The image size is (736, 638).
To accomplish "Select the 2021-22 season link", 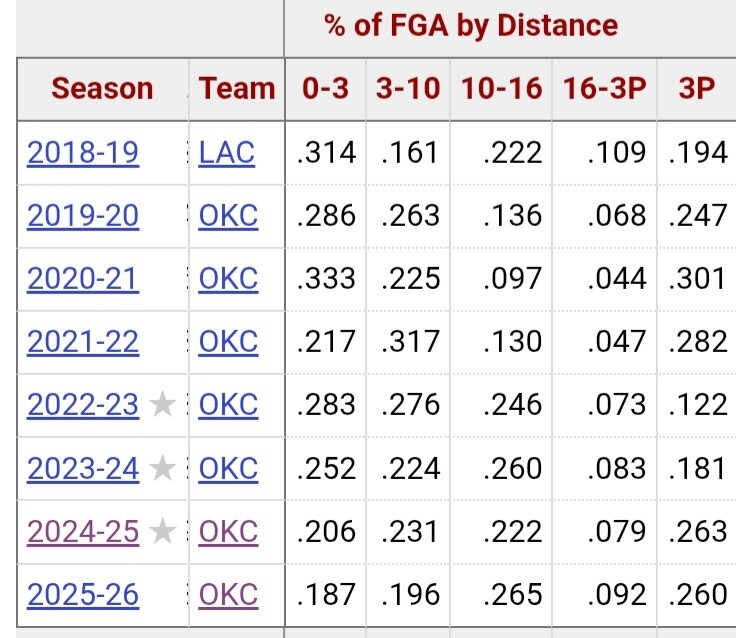I will pos(83,342).
